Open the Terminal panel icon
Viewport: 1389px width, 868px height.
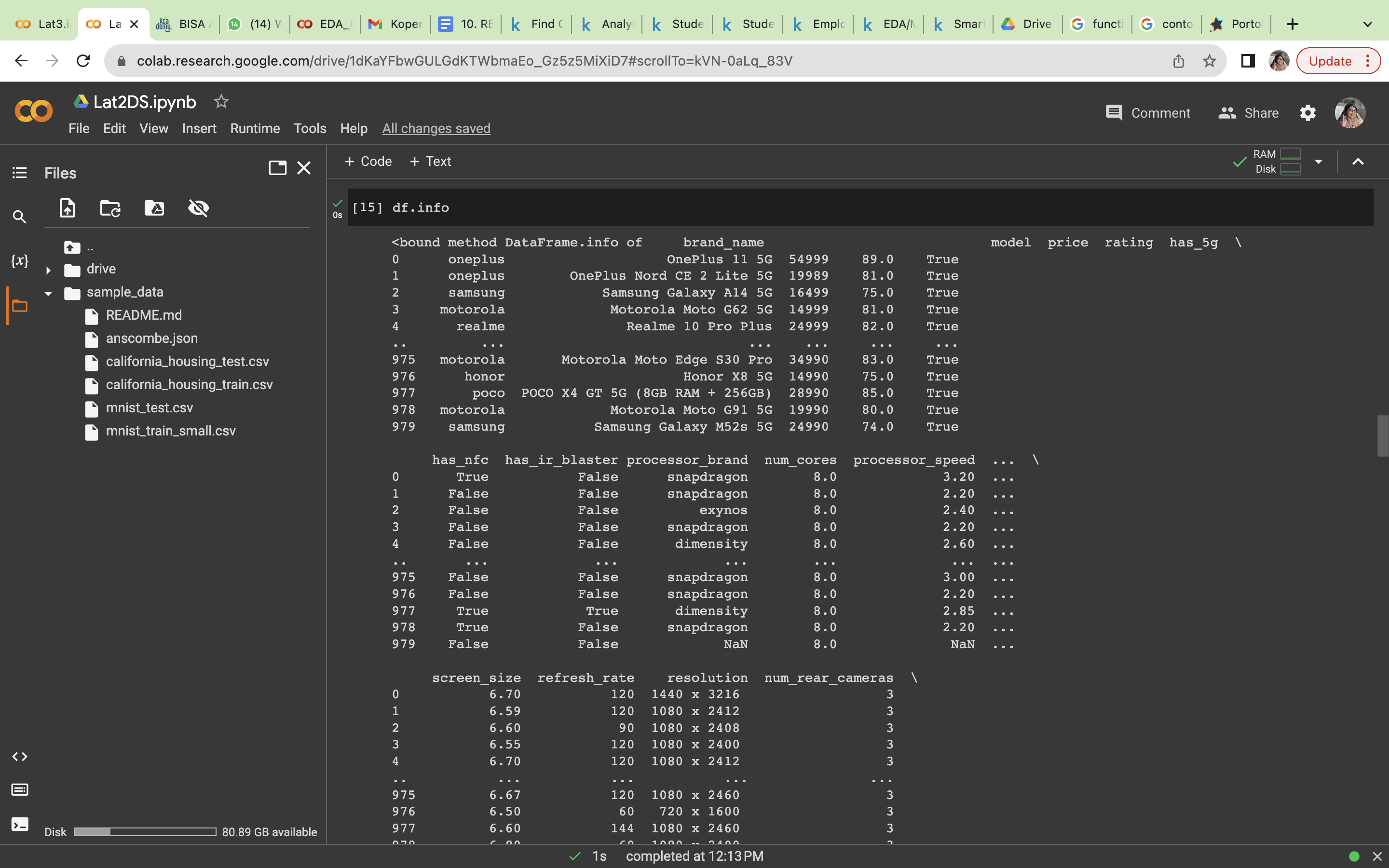(x=19, y=825)
